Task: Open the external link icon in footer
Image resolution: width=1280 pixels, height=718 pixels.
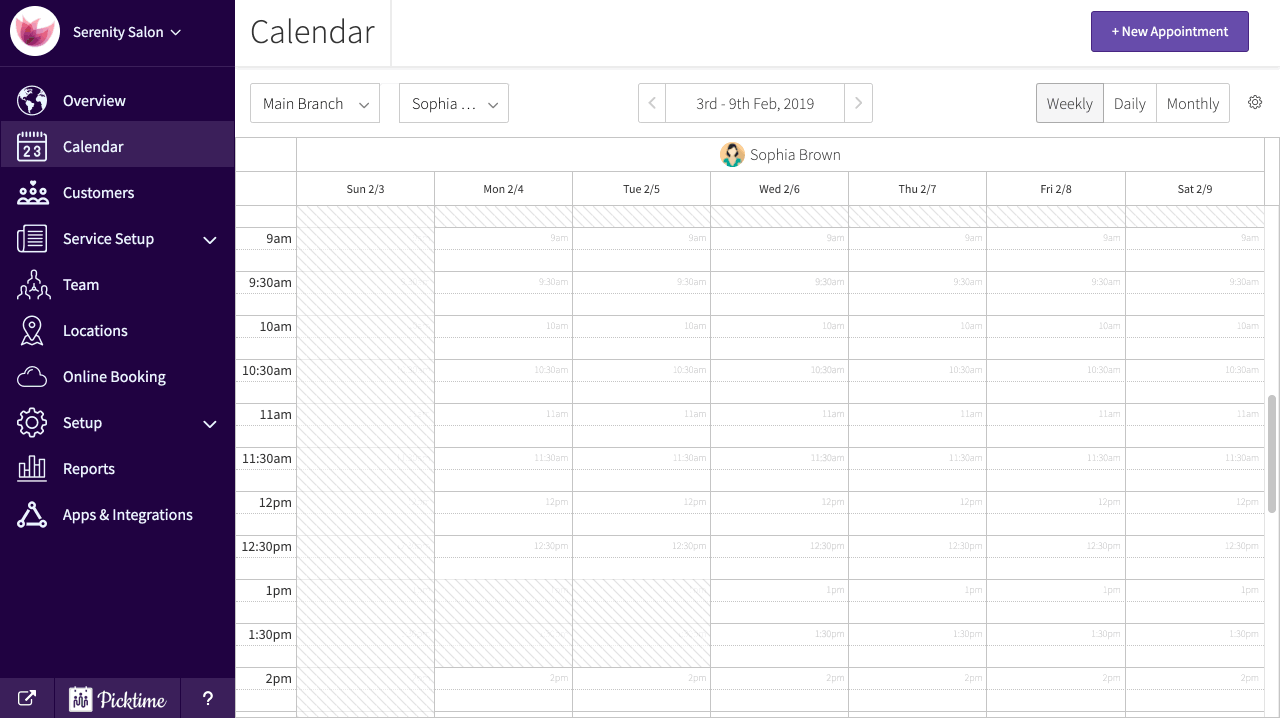Action: (x=28, y=699)
